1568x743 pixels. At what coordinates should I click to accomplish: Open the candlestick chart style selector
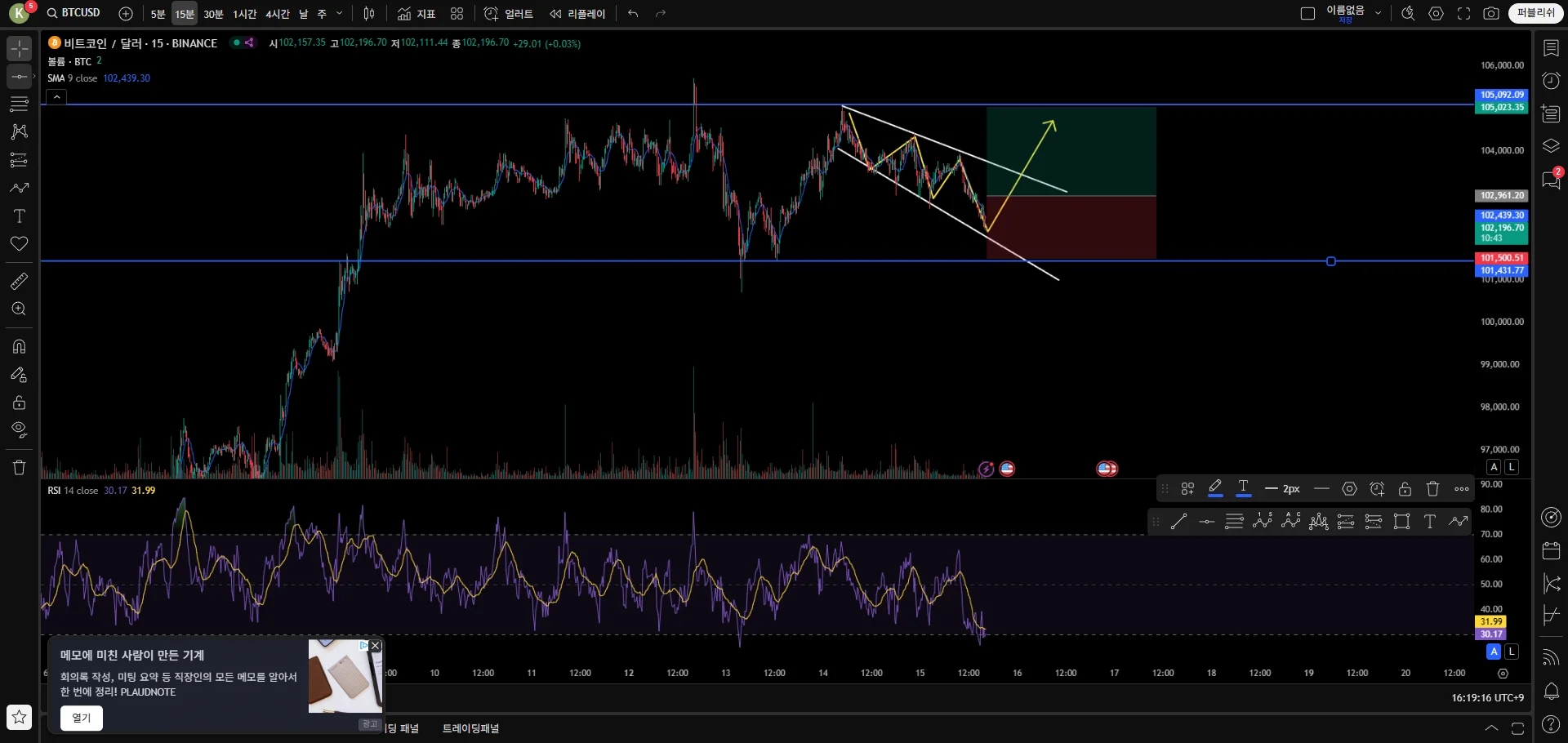[x=369, y=14]
